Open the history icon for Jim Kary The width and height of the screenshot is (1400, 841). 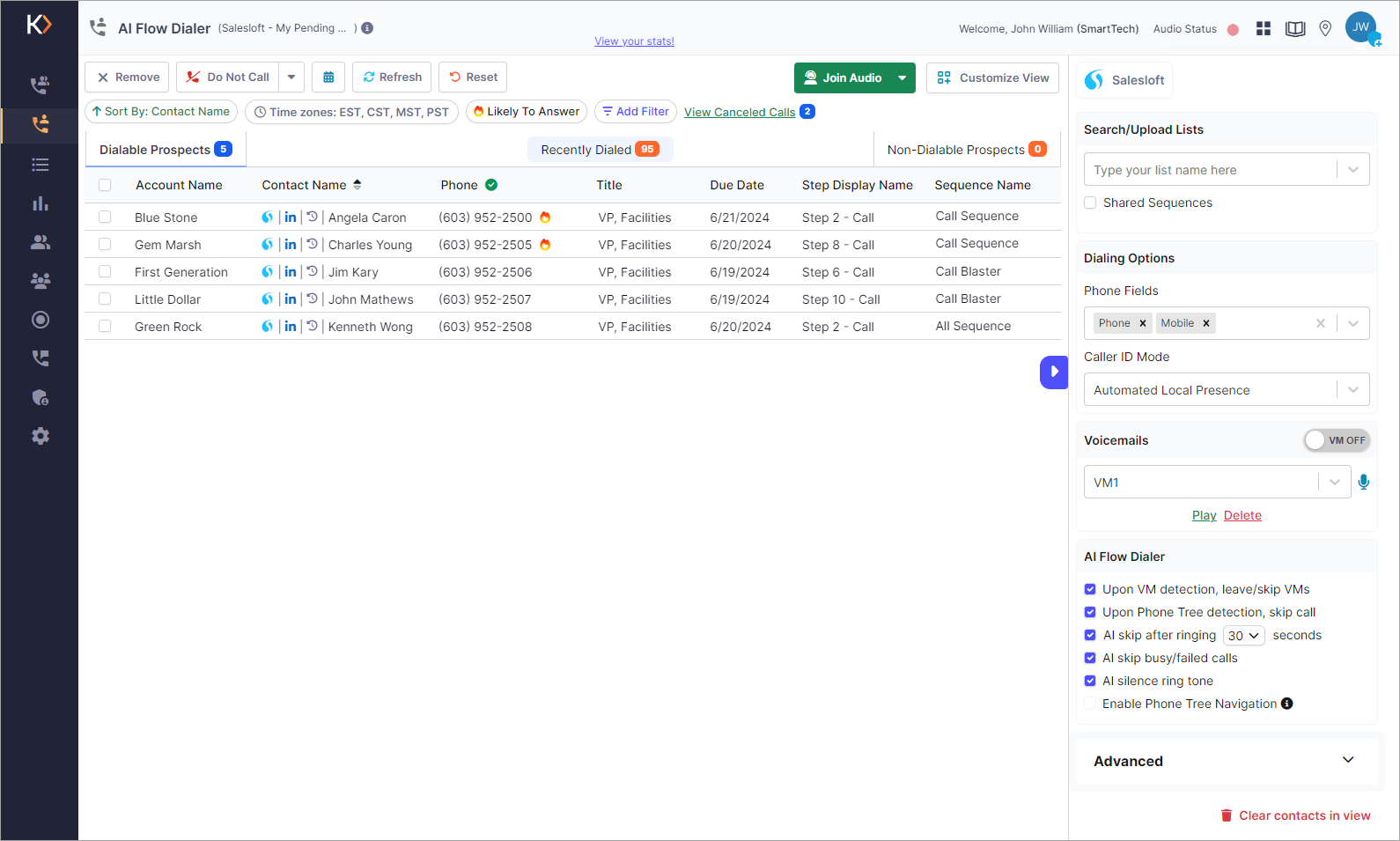[312, 271]
